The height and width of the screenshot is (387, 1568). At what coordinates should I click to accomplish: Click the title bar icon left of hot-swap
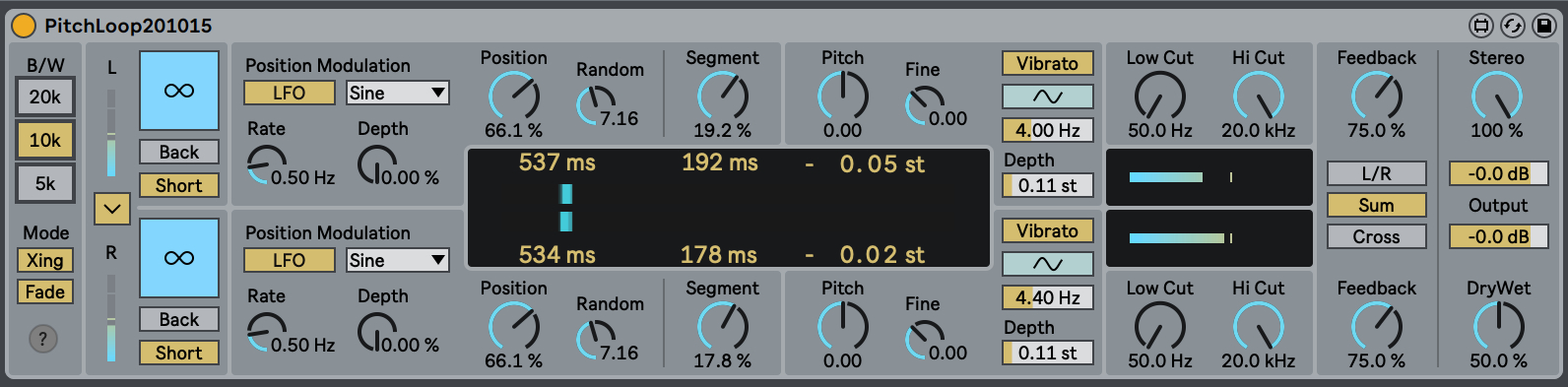click(1480, 25)
